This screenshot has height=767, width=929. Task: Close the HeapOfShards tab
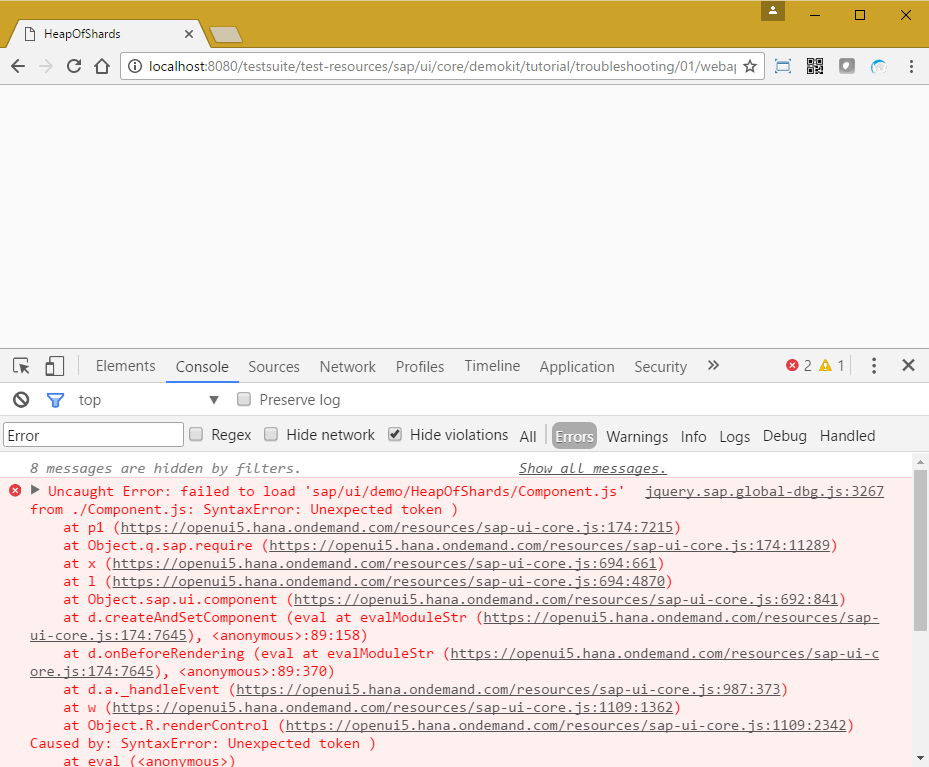[188, 34]
